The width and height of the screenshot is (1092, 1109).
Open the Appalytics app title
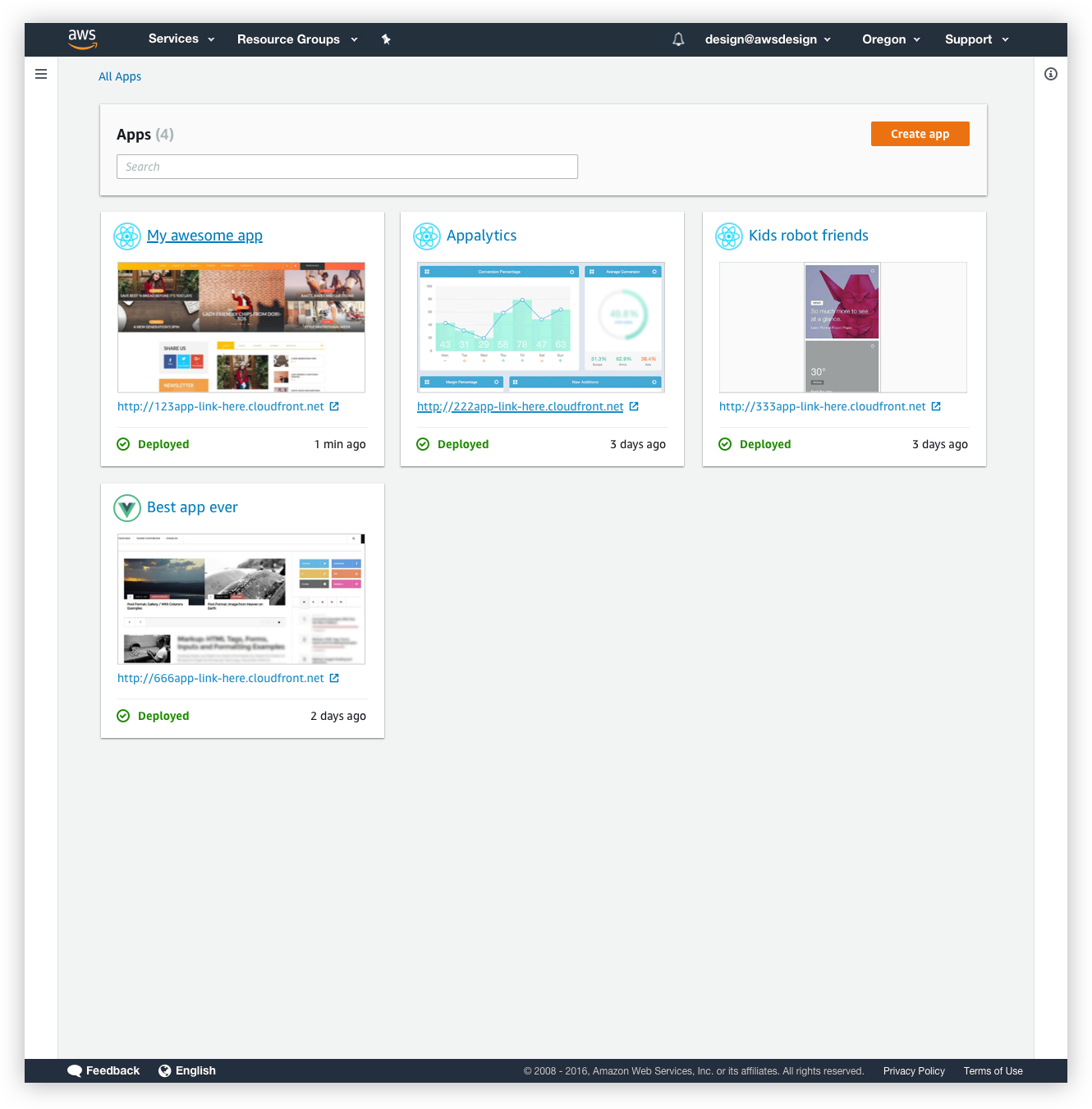481,236
